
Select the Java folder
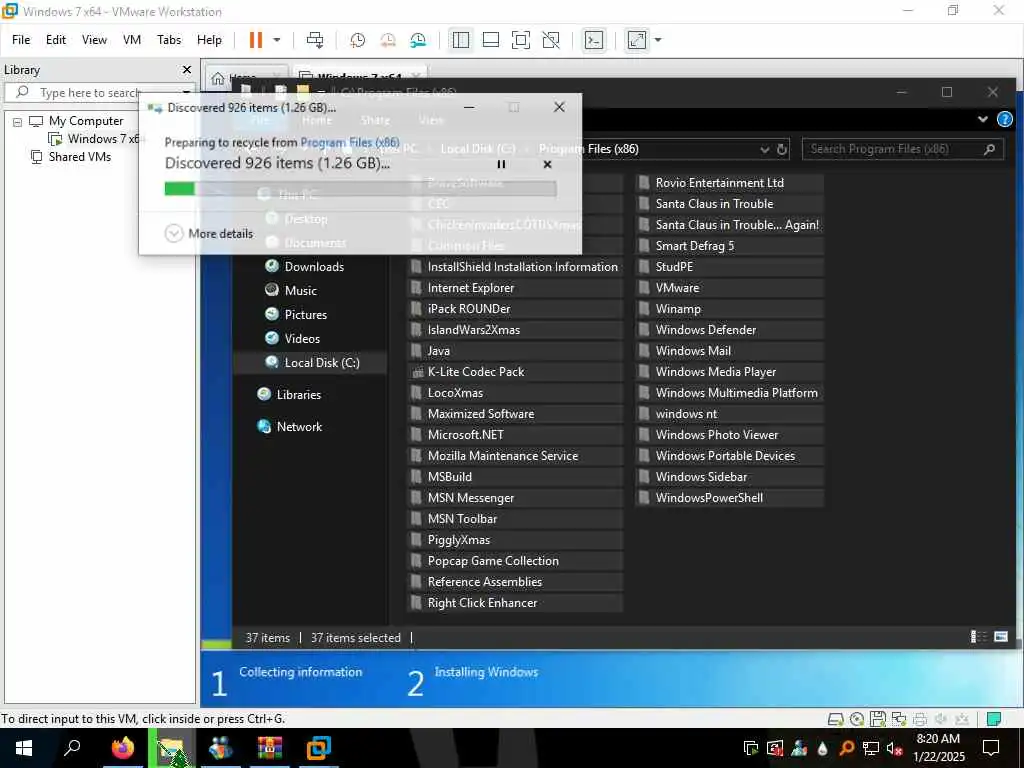click(x=515, y=351)
